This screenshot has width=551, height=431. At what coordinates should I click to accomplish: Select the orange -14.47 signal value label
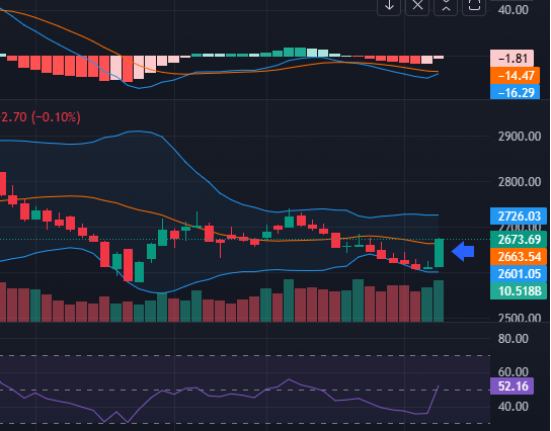click(515, 76)
